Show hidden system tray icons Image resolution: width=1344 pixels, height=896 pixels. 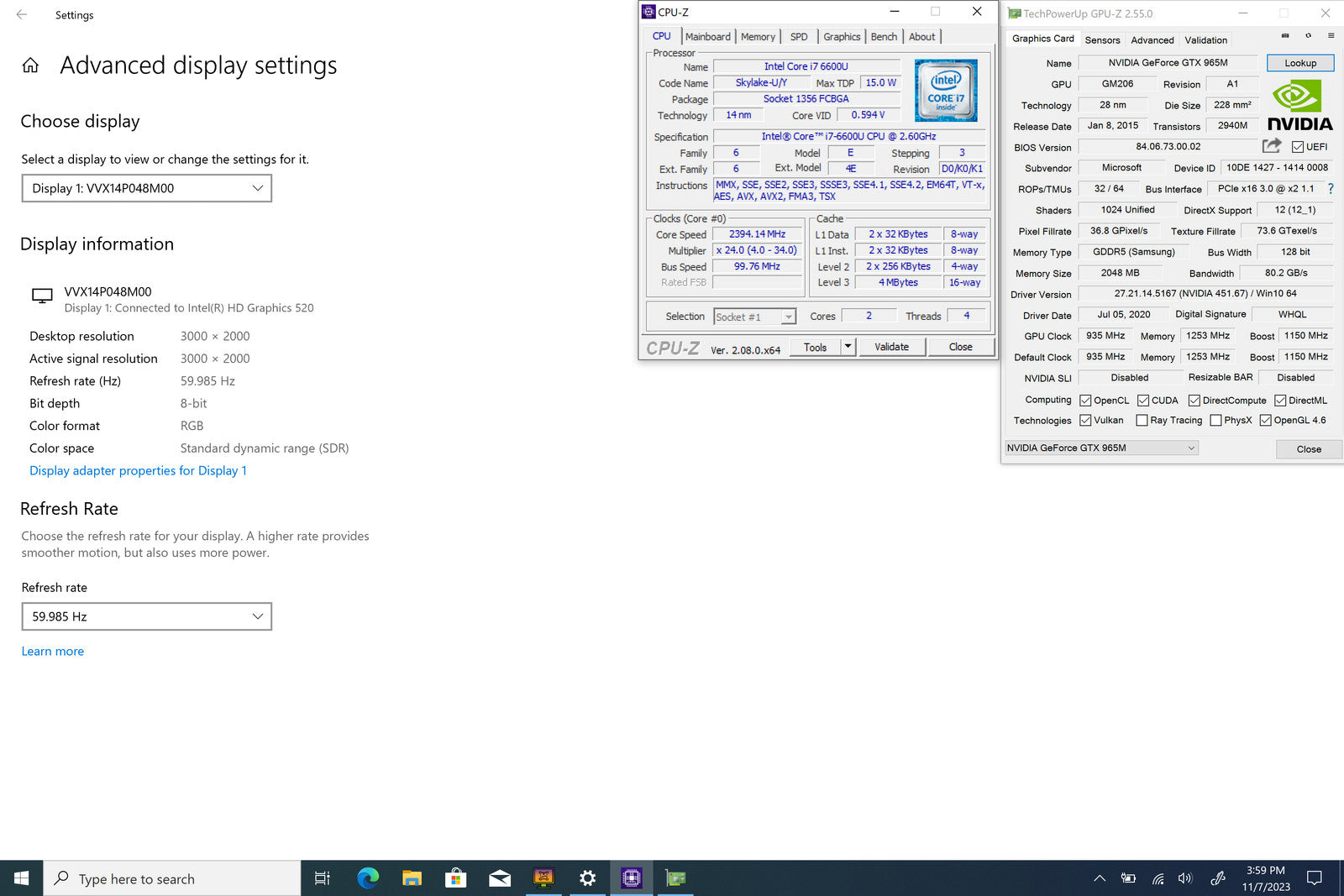pyautogui.click(x=1100, y=878)
